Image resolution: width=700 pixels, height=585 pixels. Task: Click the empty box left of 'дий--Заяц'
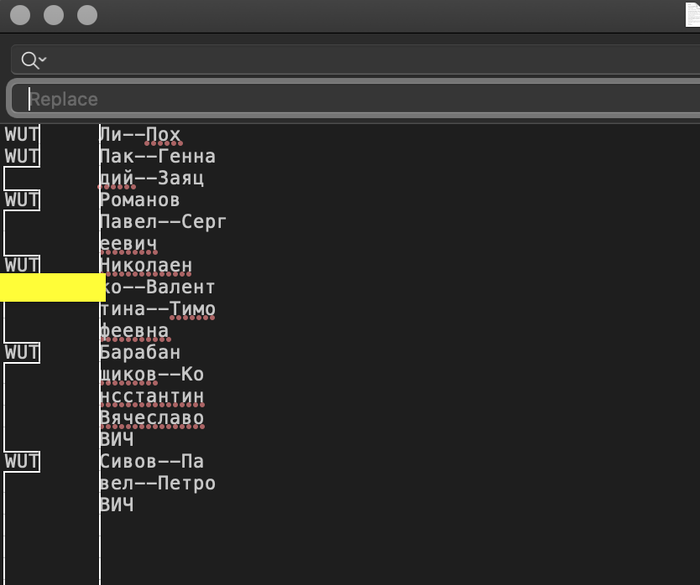[21, 178]
